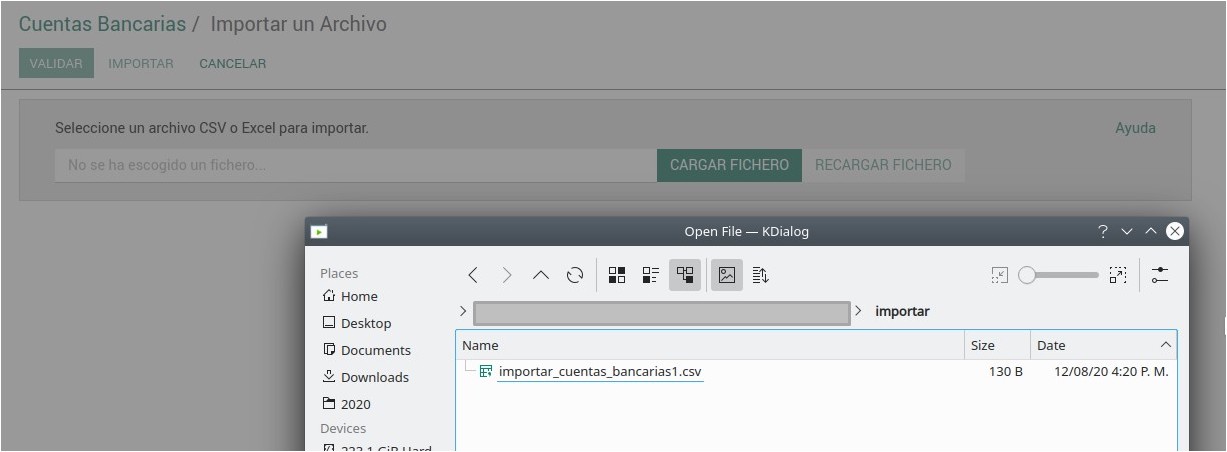Go back in the file dialog

coord(473,275)
